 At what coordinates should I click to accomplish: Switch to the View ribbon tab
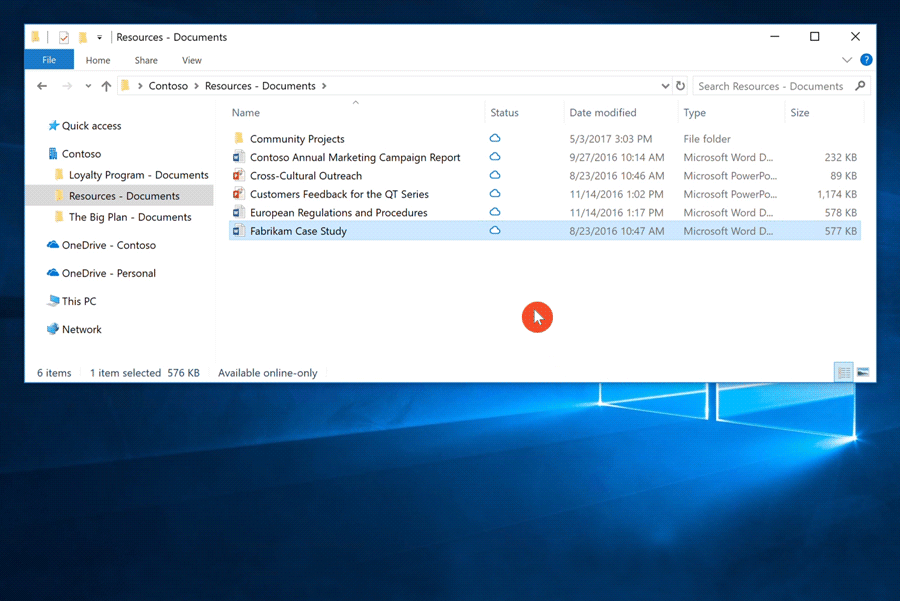pos(191,60)
